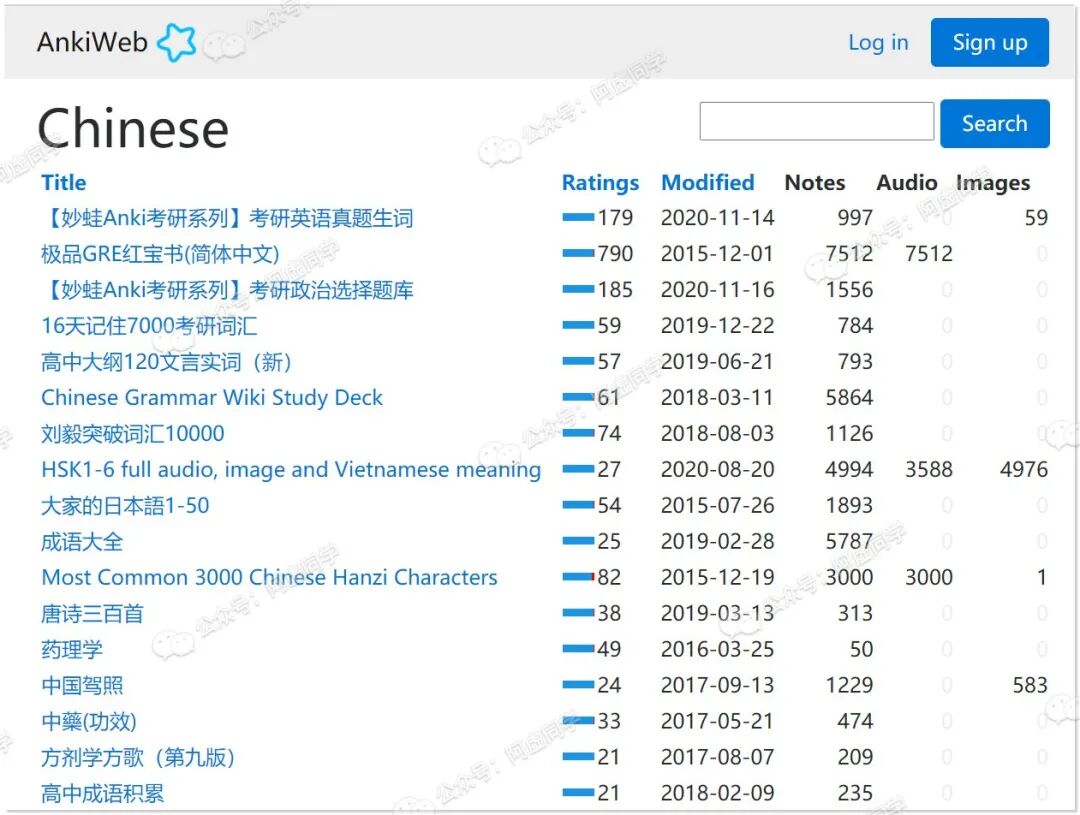The image size is (1080, 815).
Task: Click notes count 313
Action: click(855, 613)
